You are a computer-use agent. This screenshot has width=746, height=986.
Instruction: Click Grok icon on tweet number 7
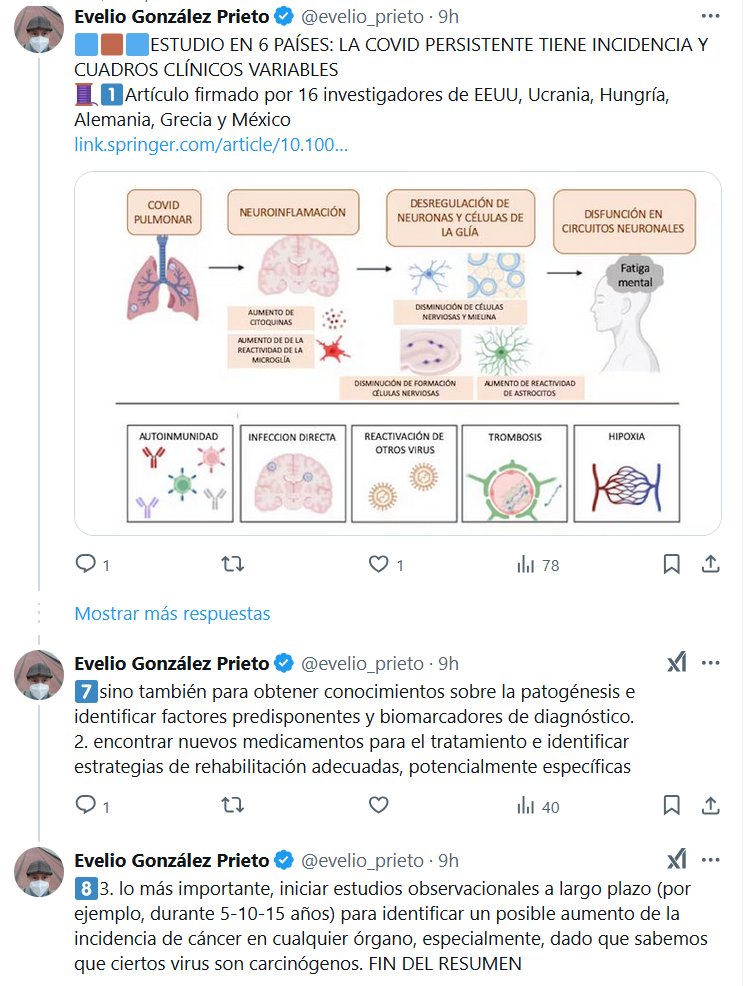677,663
